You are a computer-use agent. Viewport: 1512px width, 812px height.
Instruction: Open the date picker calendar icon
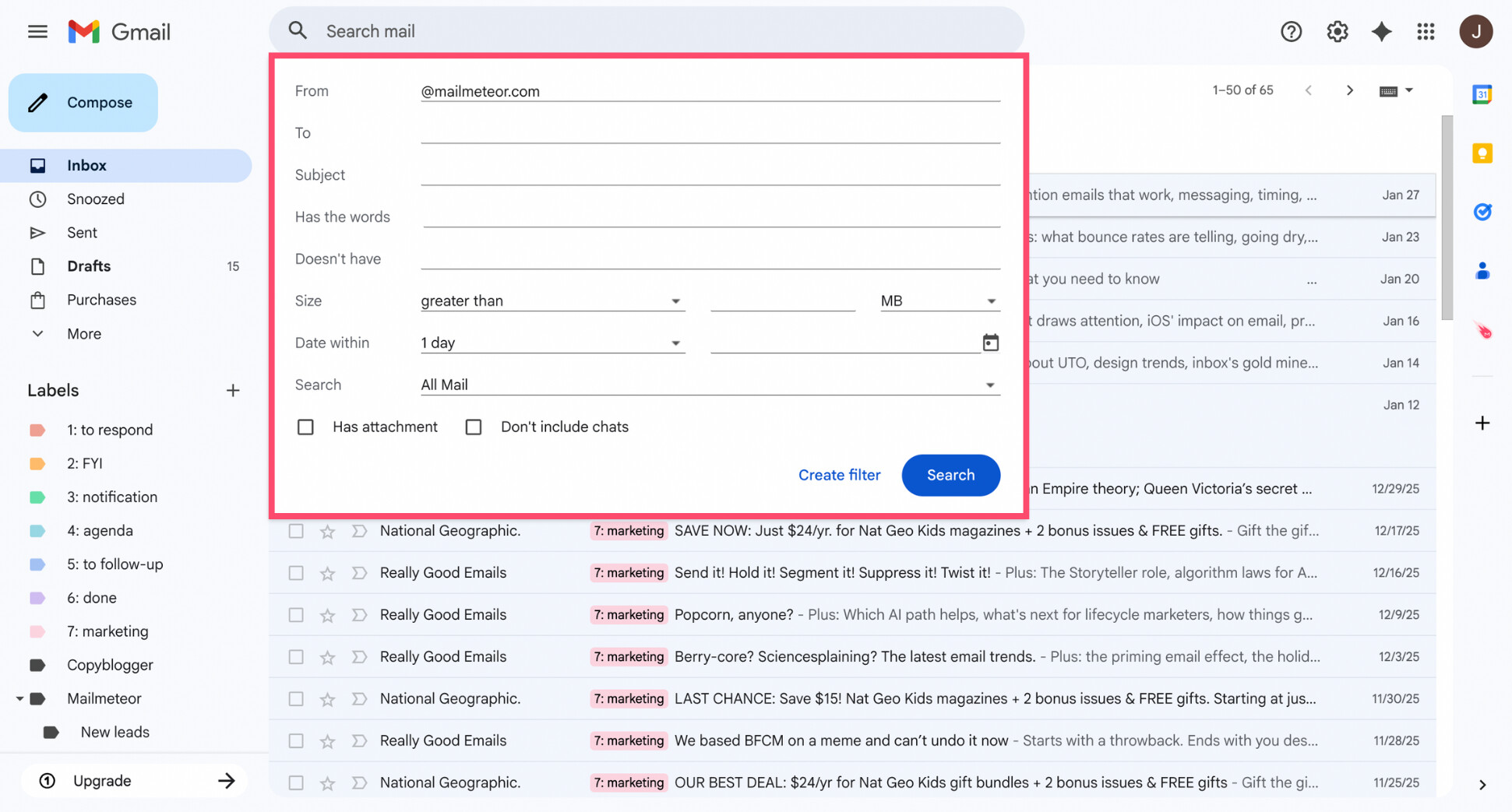(x=990, y=343)
